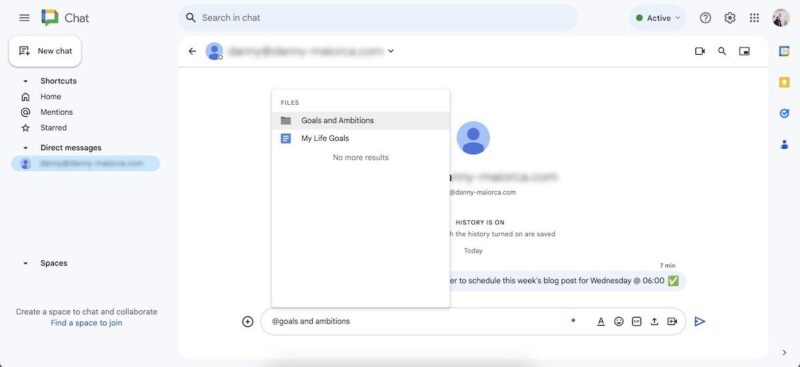
Task: Open Settings gear icon
Action: (x=730, y=18)
